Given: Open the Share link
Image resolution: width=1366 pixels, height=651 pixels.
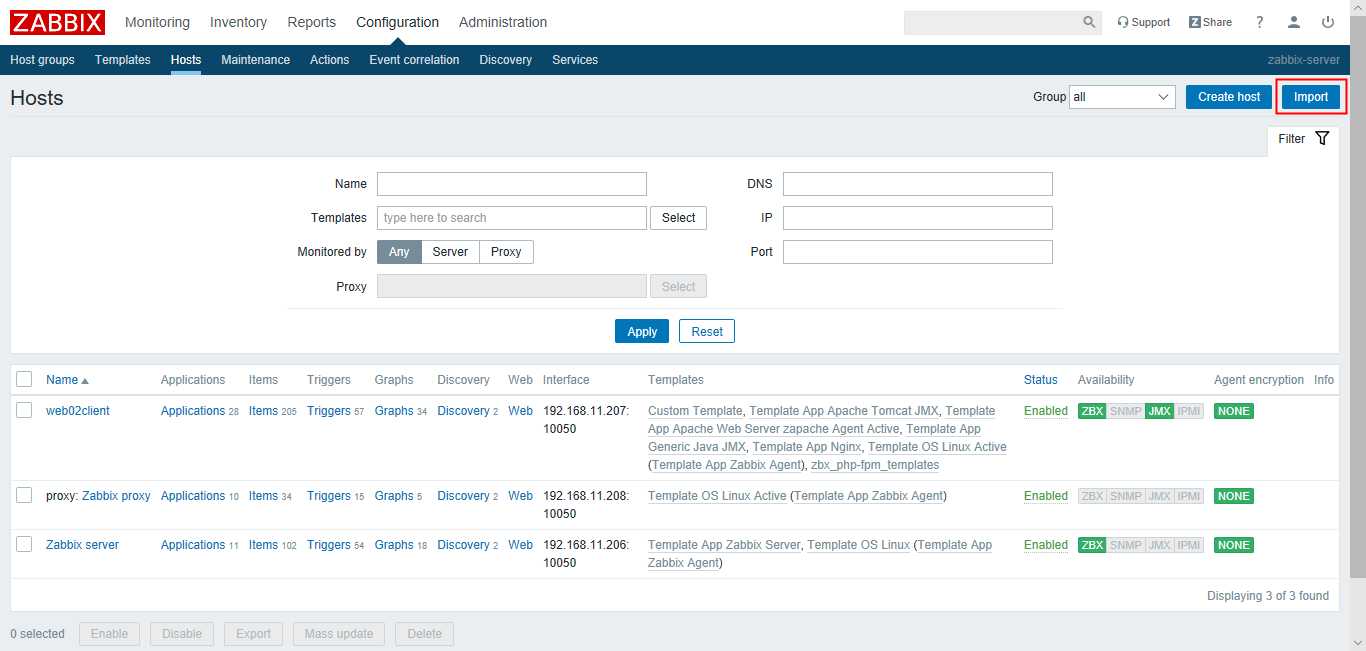Looking at the screenshot, I should tap(1210, 22).
